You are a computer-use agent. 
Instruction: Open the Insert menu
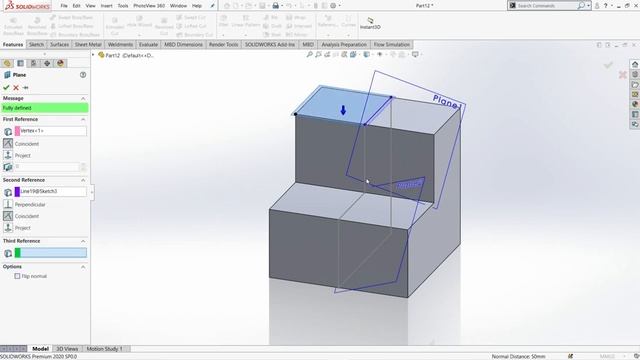click(x=107, y=6)
